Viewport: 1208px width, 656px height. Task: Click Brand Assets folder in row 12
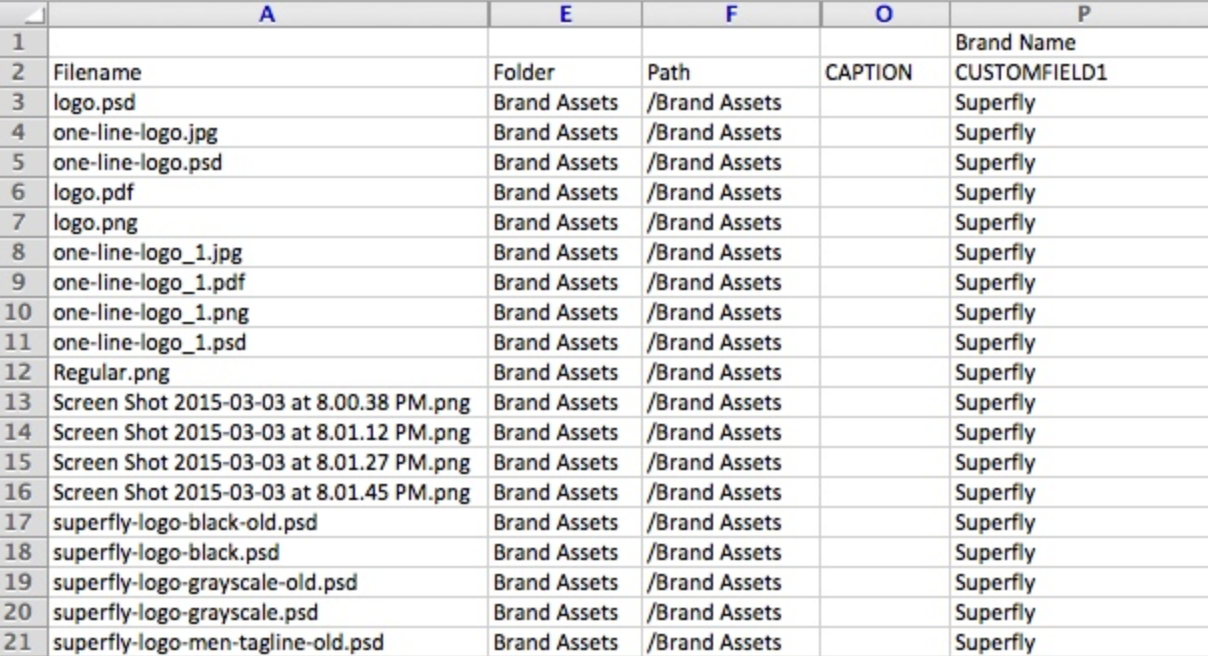click(x=565, y=372)
